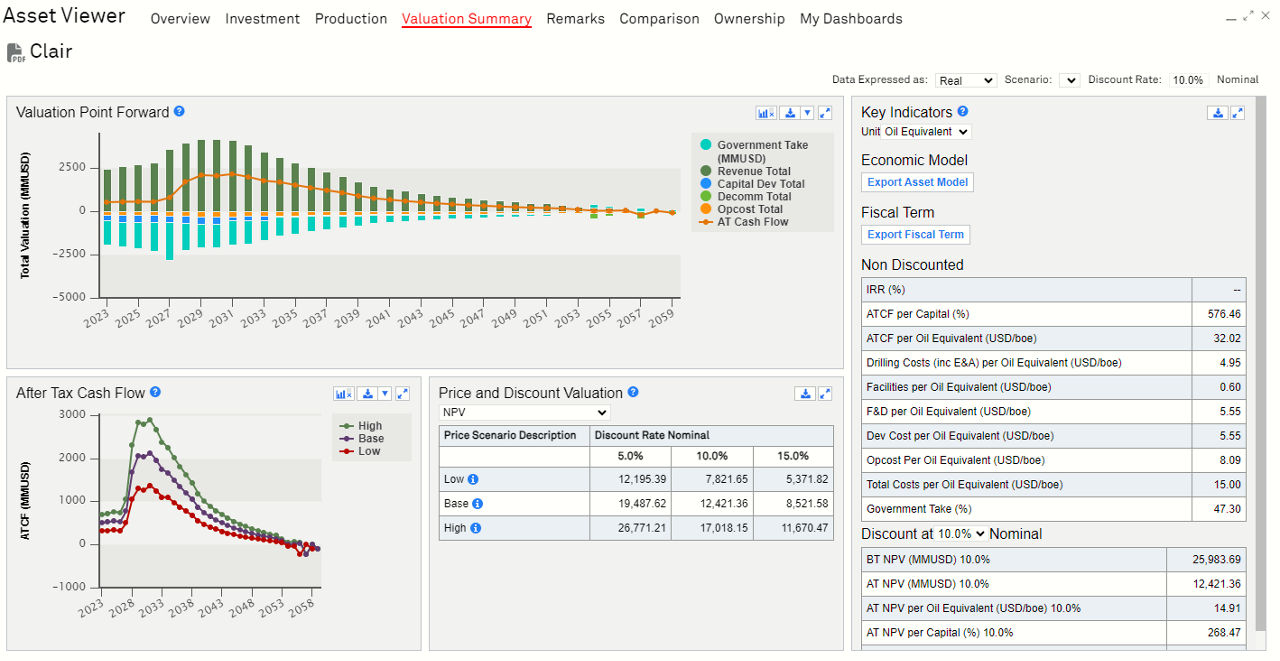Click the Discount Rate input field
This screenshot has height=661, width=1280.
[1187, 80]
